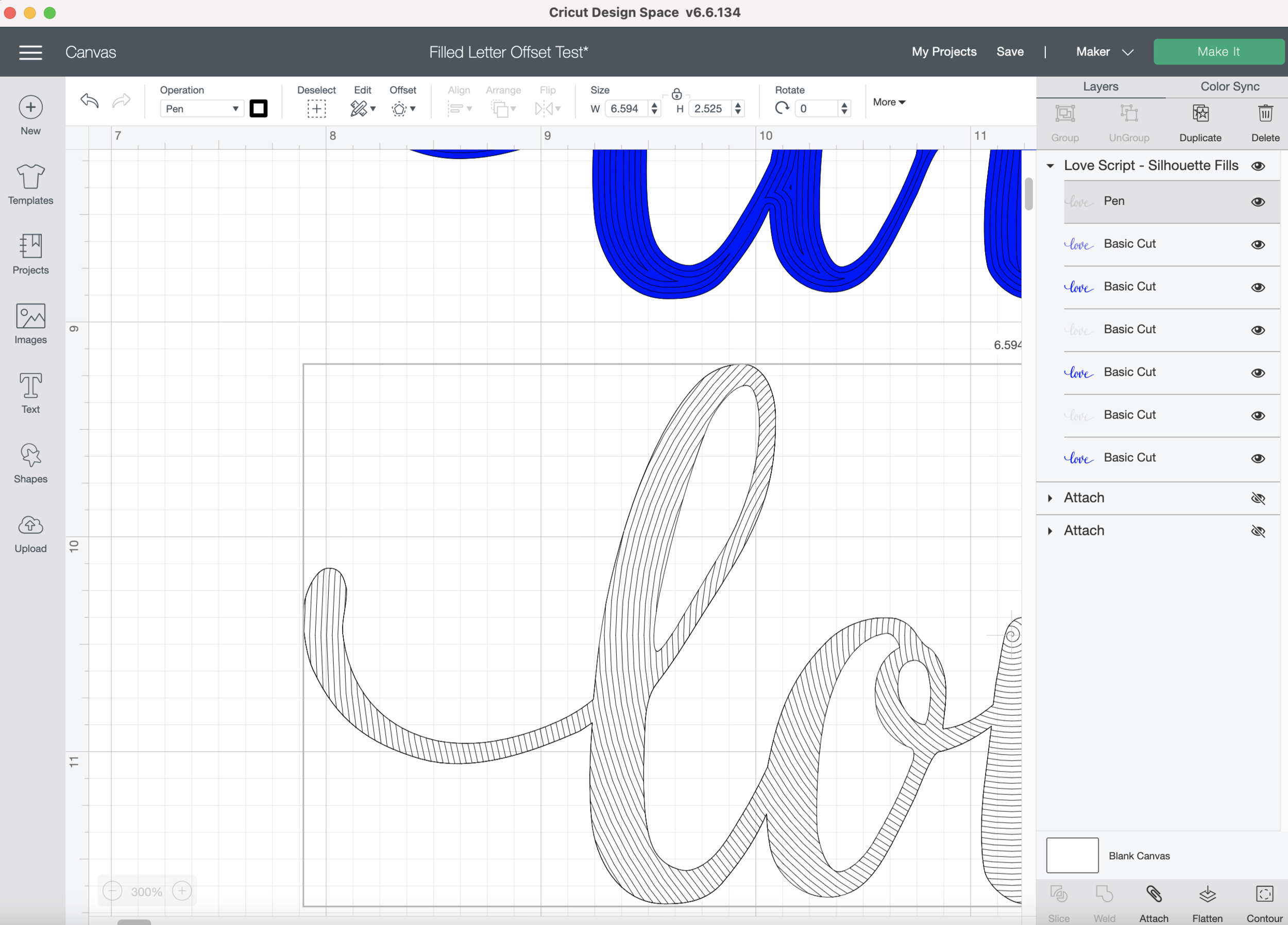
Task: Toggle the size aspect ratio lock
Action: pyautogui.click(x=676, y=94)
